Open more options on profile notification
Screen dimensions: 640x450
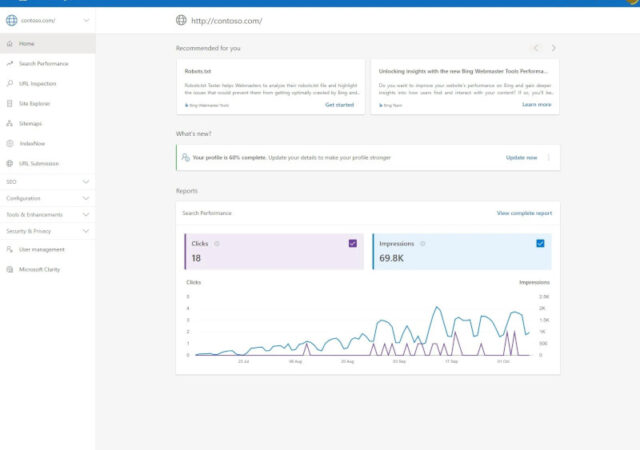(x=549, y=158)
